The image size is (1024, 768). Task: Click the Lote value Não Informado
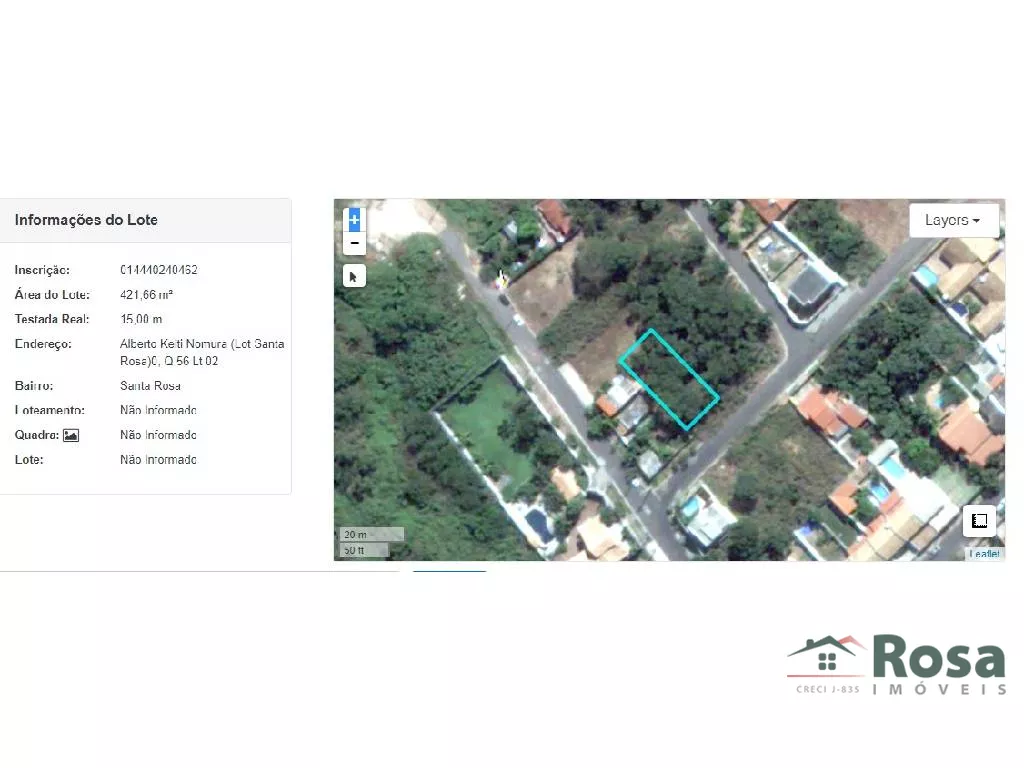coord(158,460)
